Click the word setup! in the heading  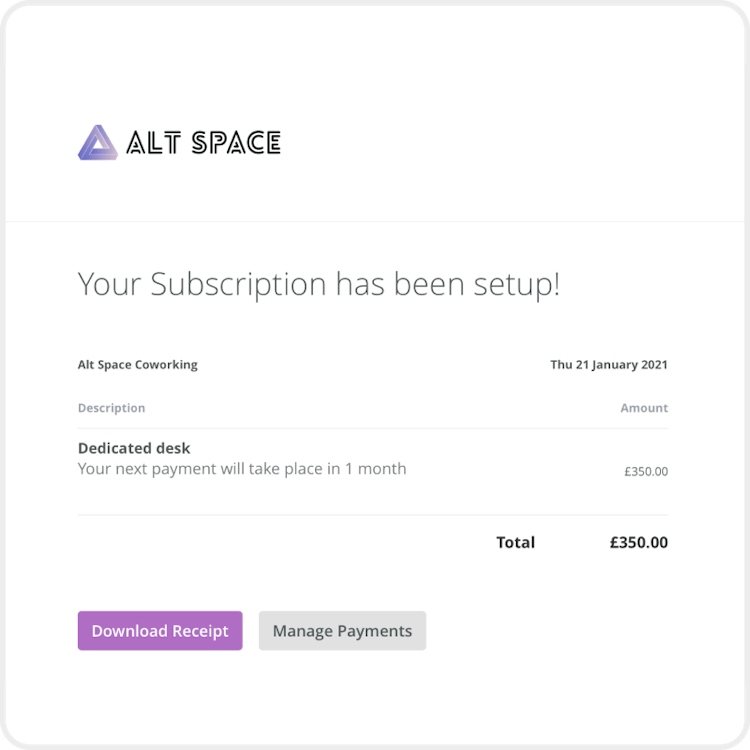click(x=517, y=285)
